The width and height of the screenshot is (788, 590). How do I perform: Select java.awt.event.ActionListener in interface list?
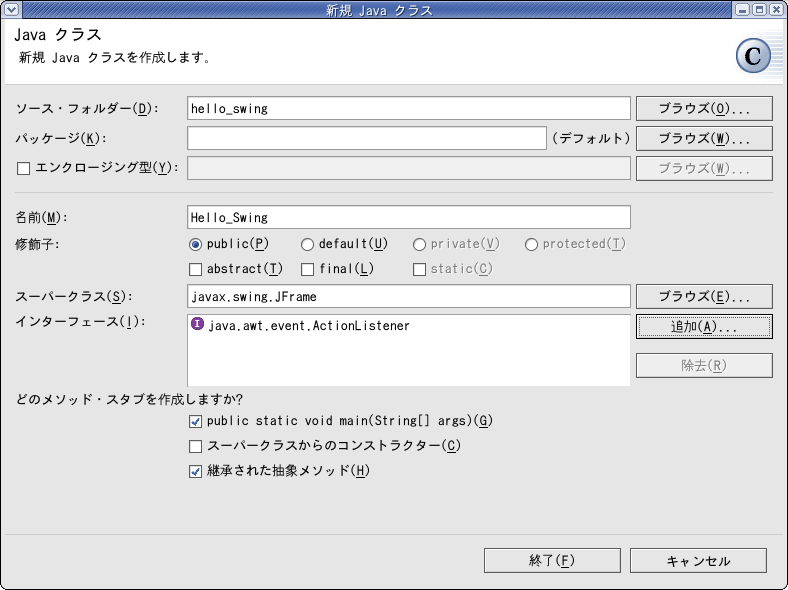[x=309, y=326]
